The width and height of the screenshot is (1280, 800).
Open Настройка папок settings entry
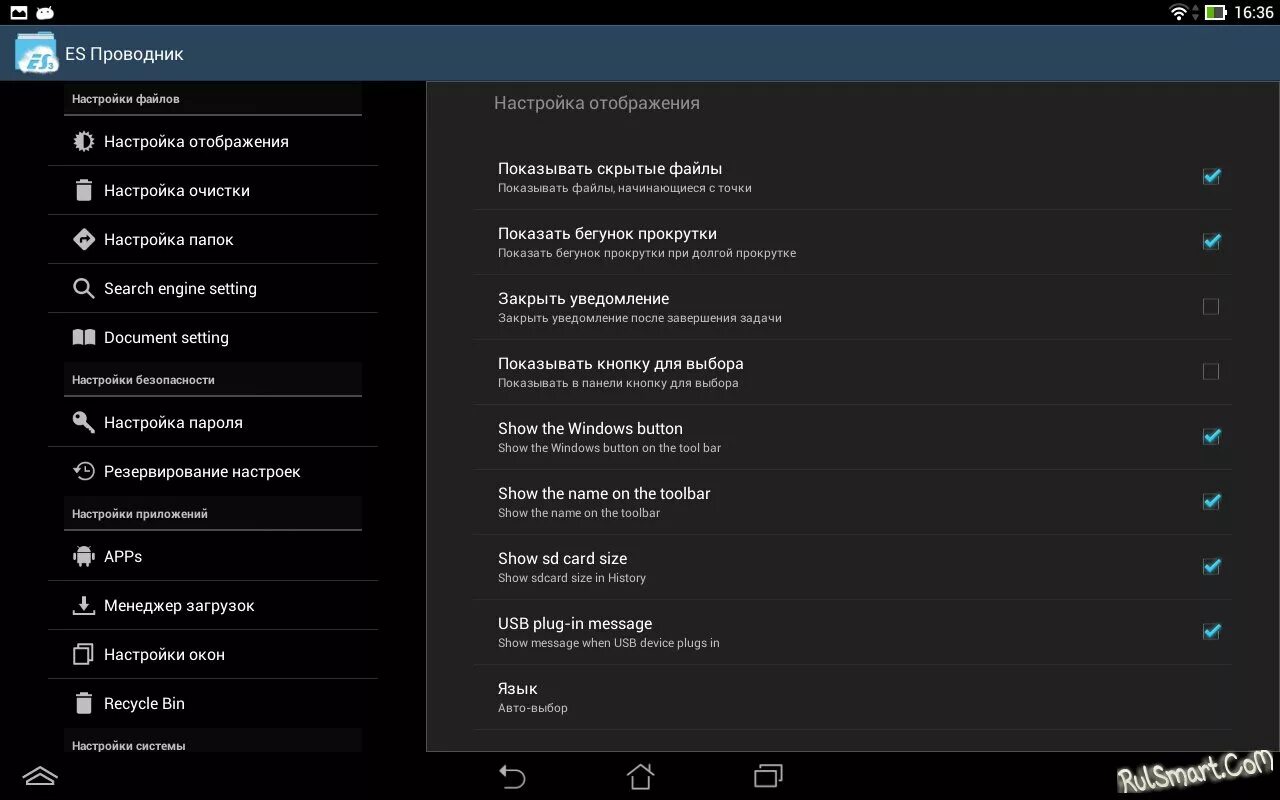coord(213,240)
